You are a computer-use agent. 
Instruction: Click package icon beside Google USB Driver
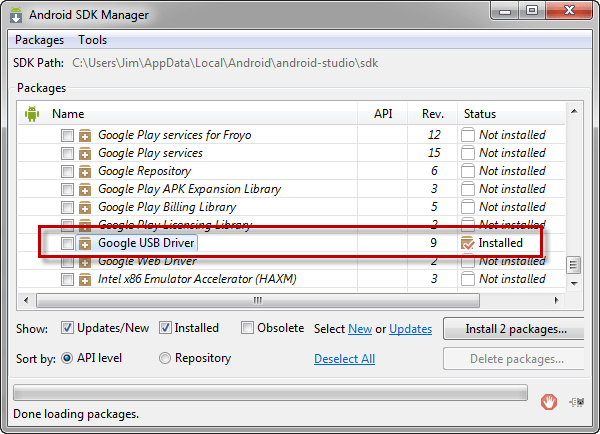click(85, 243)
